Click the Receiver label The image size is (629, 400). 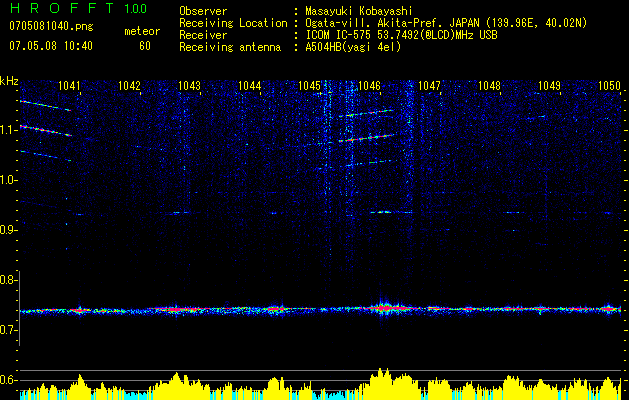[x=203, y=35]
